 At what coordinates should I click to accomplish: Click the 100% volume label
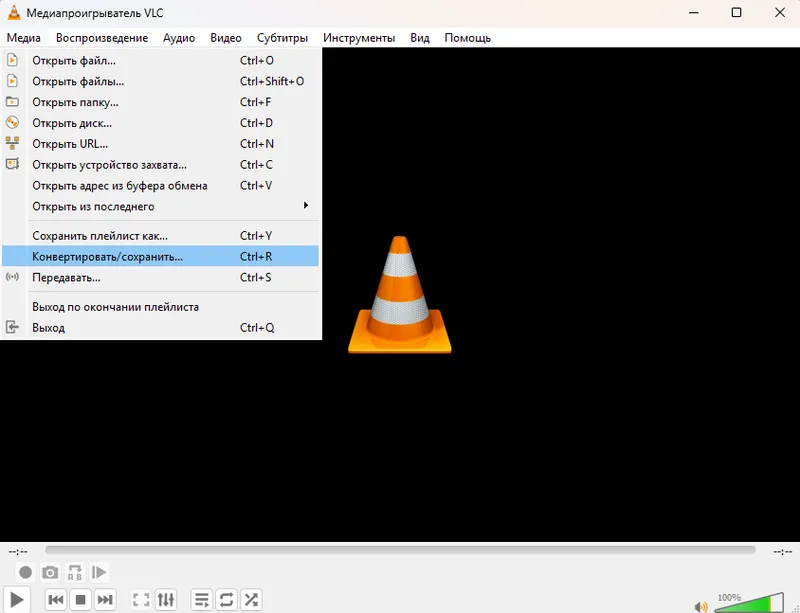point(729,597)
